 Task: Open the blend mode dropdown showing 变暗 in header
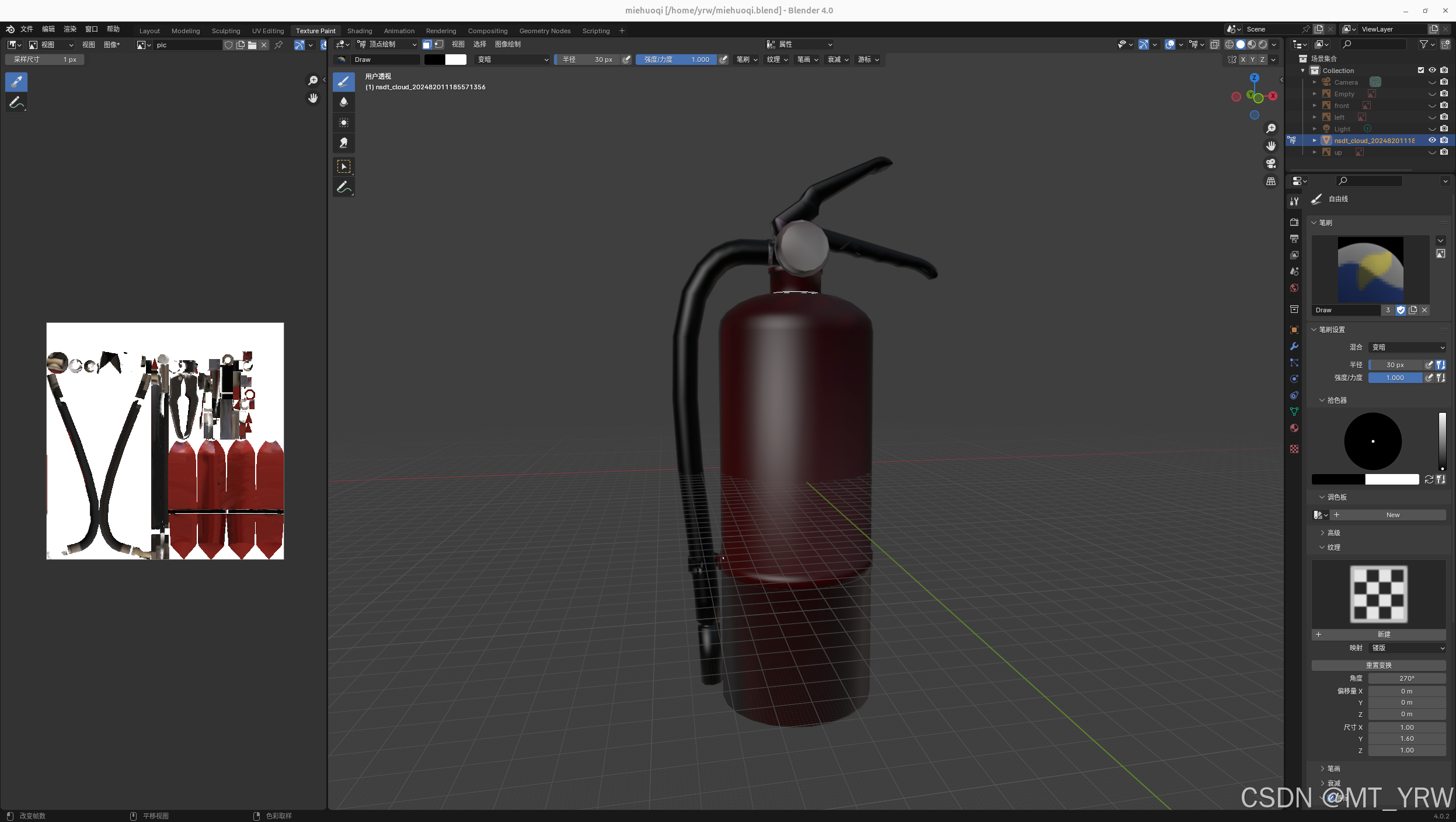[512, 60]
